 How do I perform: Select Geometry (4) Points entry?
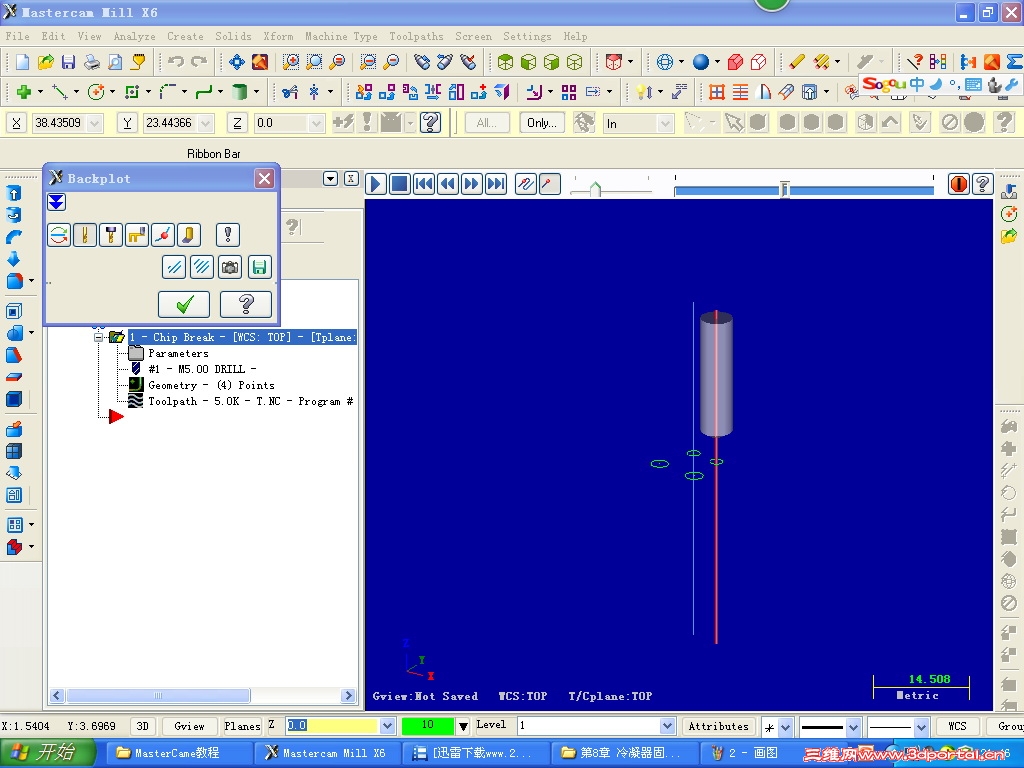tap(211, 385)
